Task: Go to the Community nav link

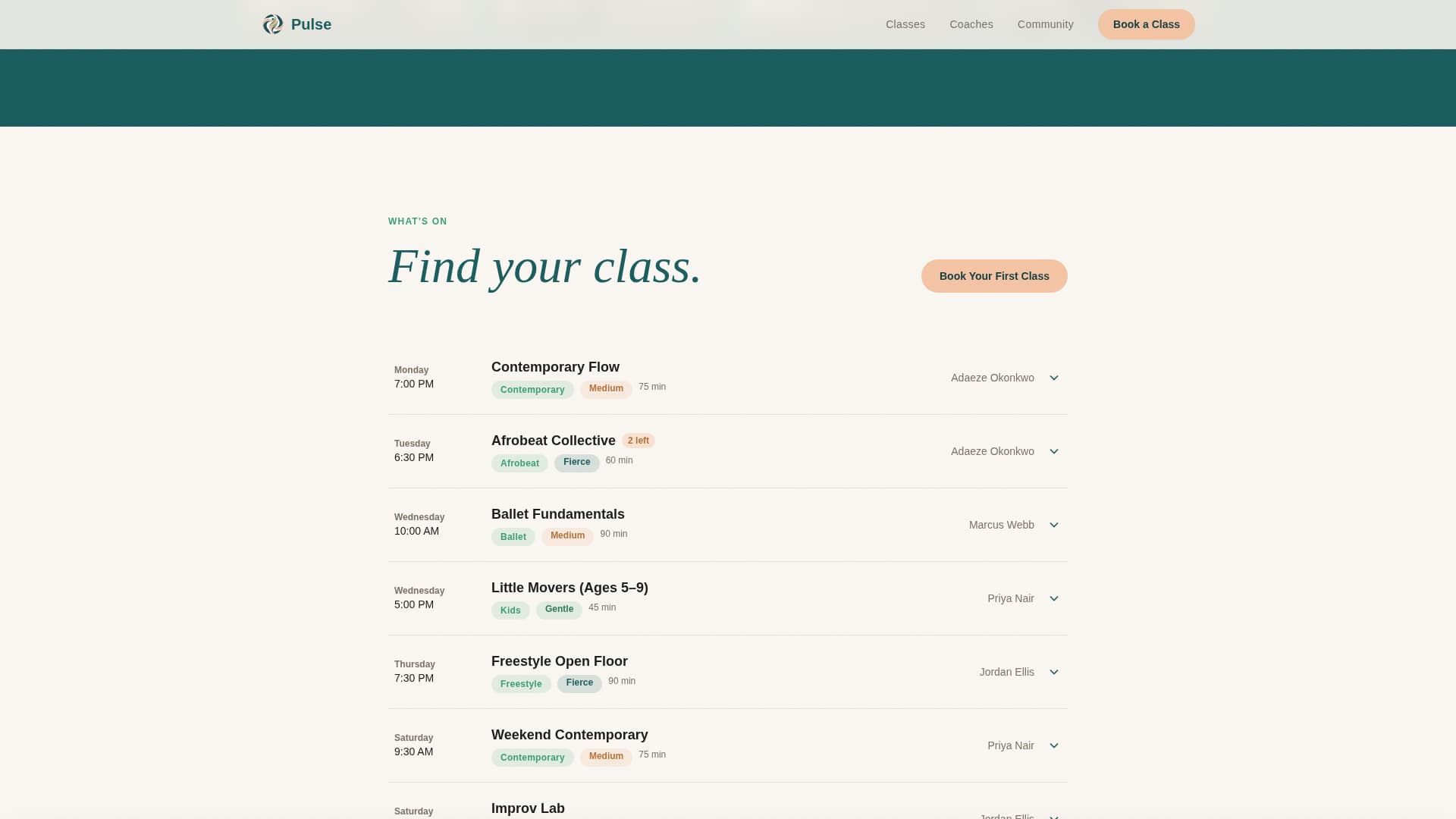Action: tap(1045, 24)
